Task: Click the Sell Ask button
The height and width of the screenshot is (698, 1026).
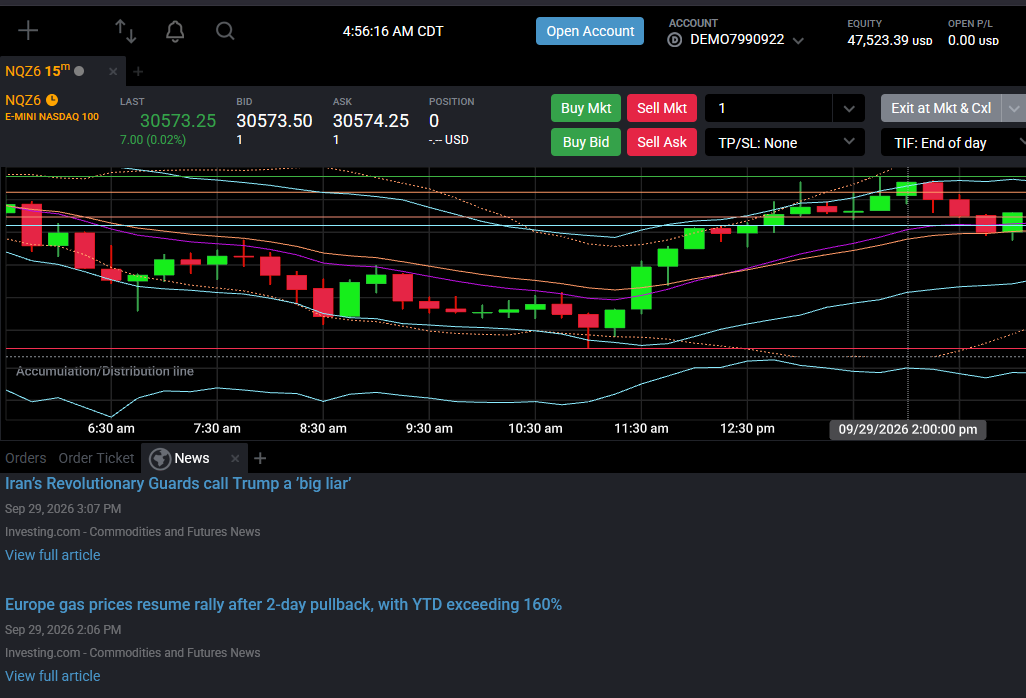Action: tap(662, 143)
